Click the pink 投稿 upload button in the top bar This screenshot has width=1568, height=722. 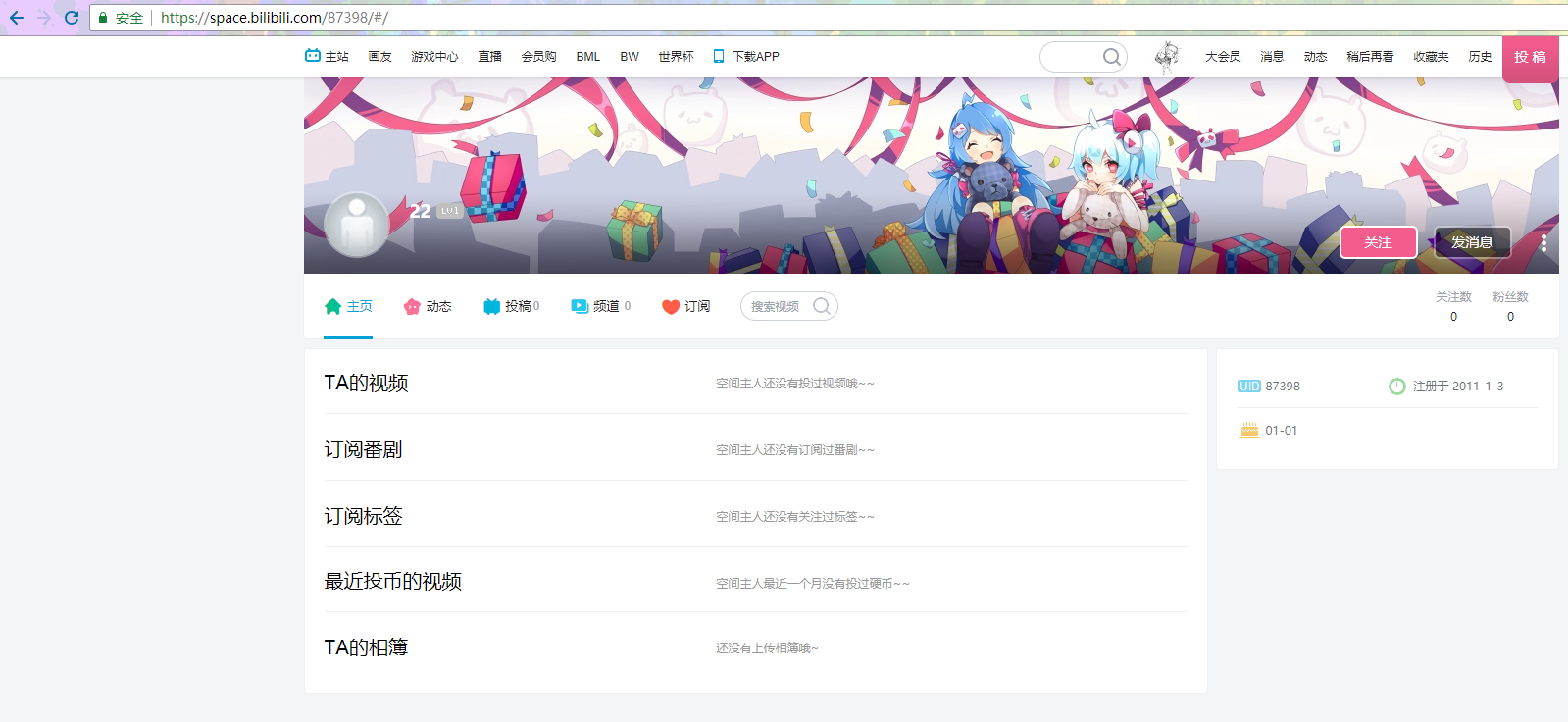[1530, 57]
